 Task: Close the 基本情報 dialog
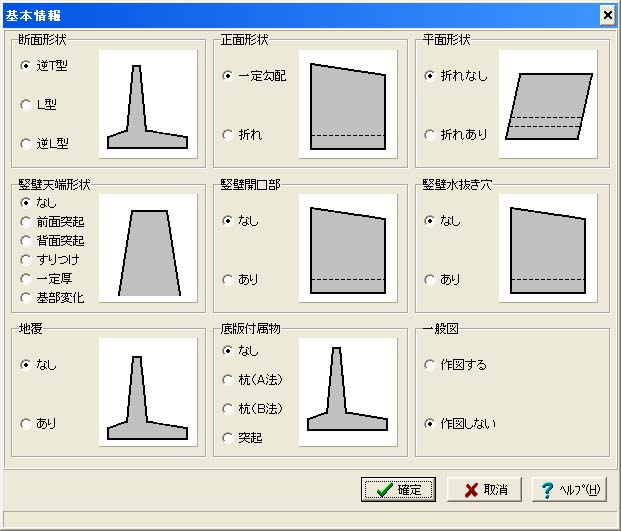point(608,15)
